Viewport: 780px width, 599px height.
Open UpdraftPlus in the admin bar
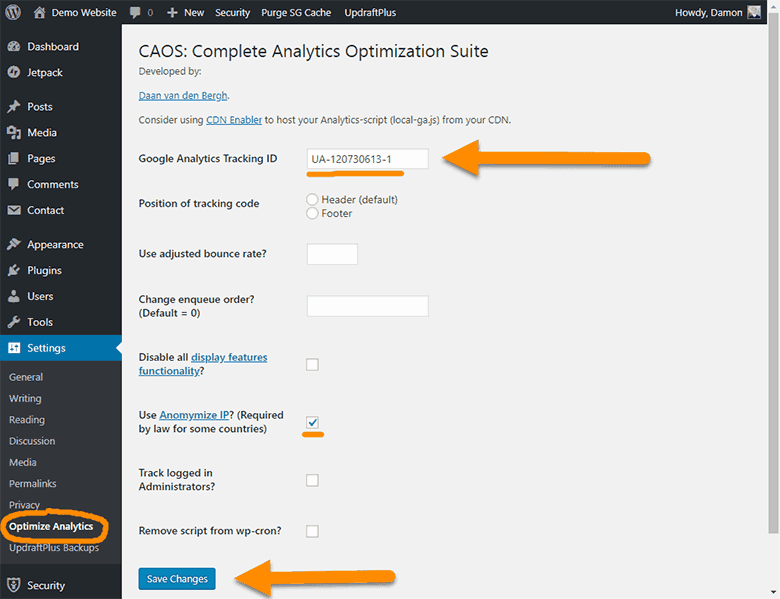[x=370, y=12]
